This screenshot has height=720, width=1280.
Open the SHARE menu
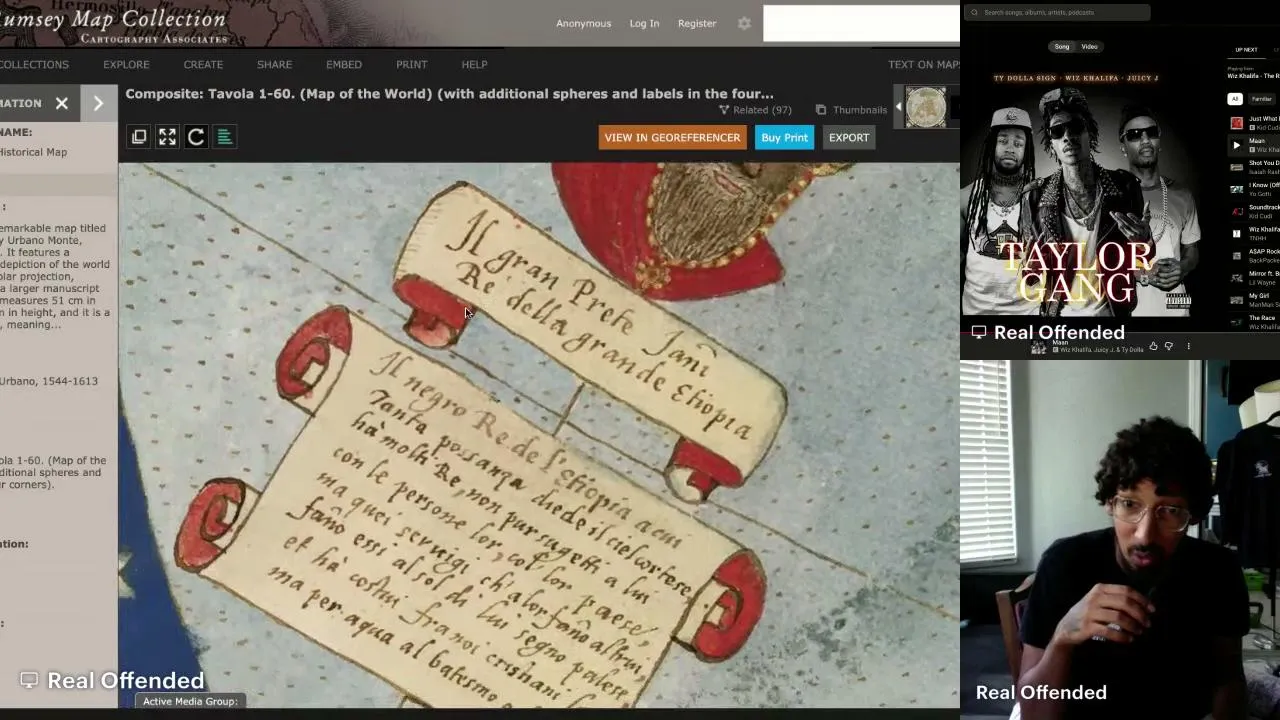click(x=274, y=65)
